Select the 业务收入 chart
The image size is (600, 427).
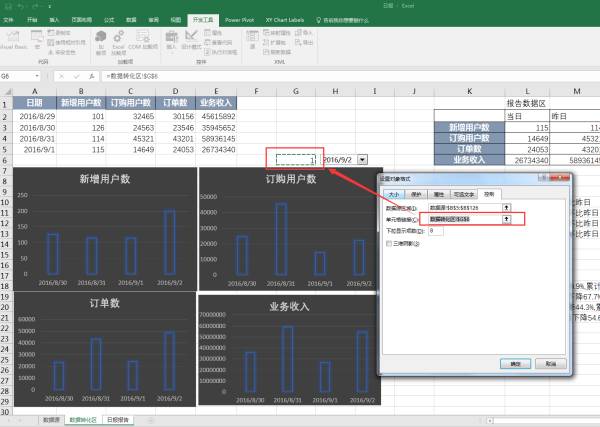pyautogui.click(x=289, y=350)
